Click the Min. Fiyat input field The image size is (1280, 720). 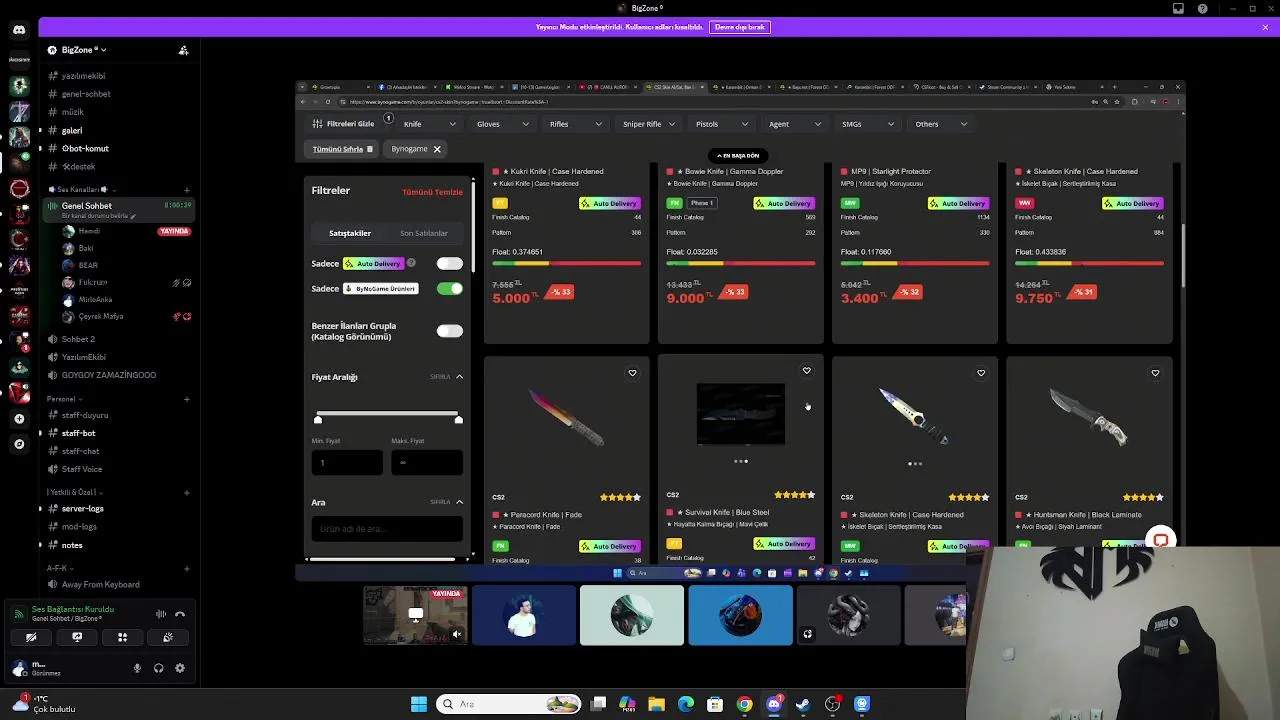point(347,462)
